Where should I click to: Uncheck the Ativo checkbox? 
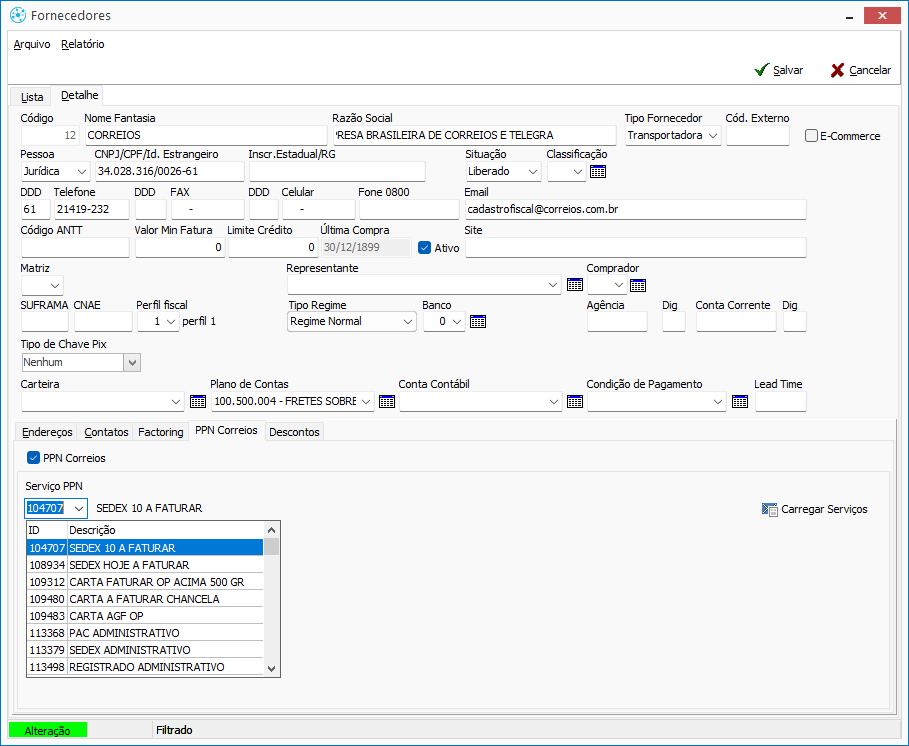click(424, 248)
